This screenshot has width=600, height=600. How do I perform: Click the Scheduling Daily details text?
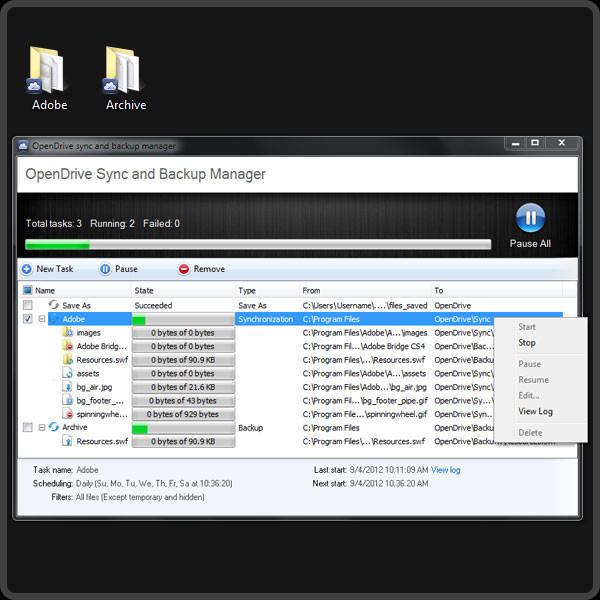coord(154,484)
